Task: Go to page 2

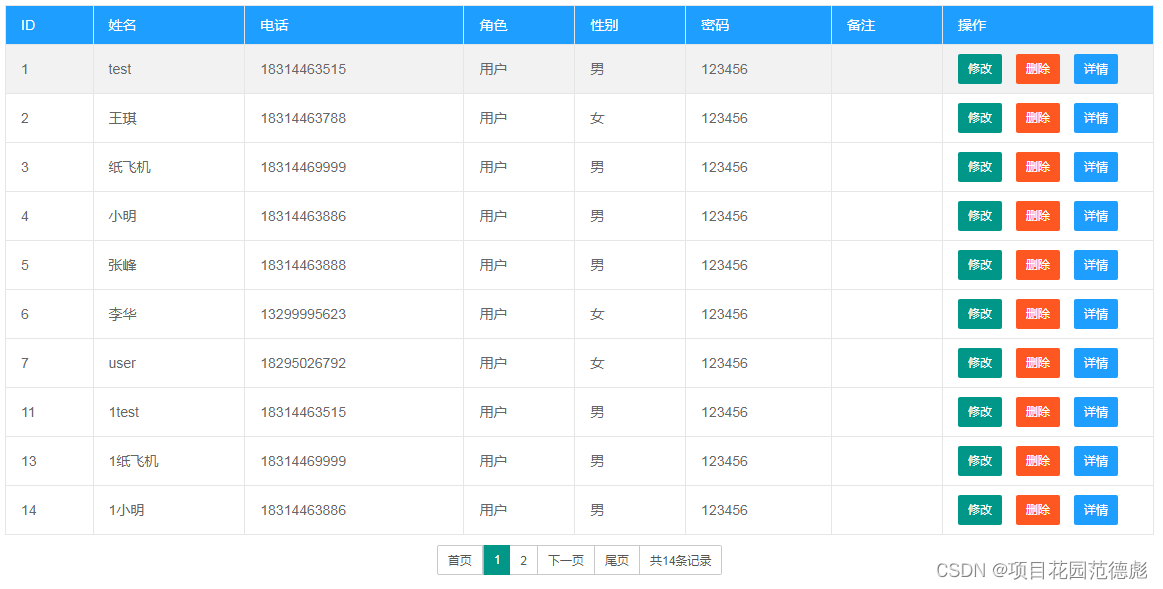Action: click(x=524, y=560)
